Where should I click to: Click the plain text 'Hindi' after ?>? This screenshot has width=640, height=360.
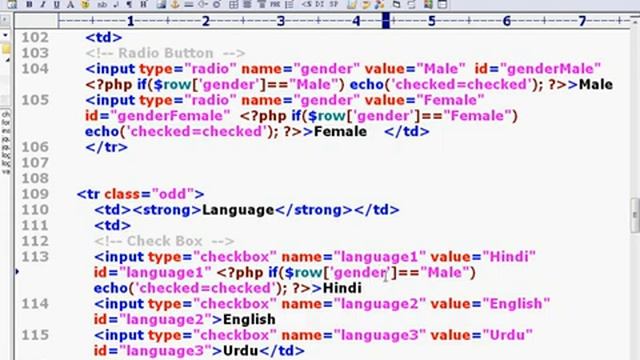342,288
